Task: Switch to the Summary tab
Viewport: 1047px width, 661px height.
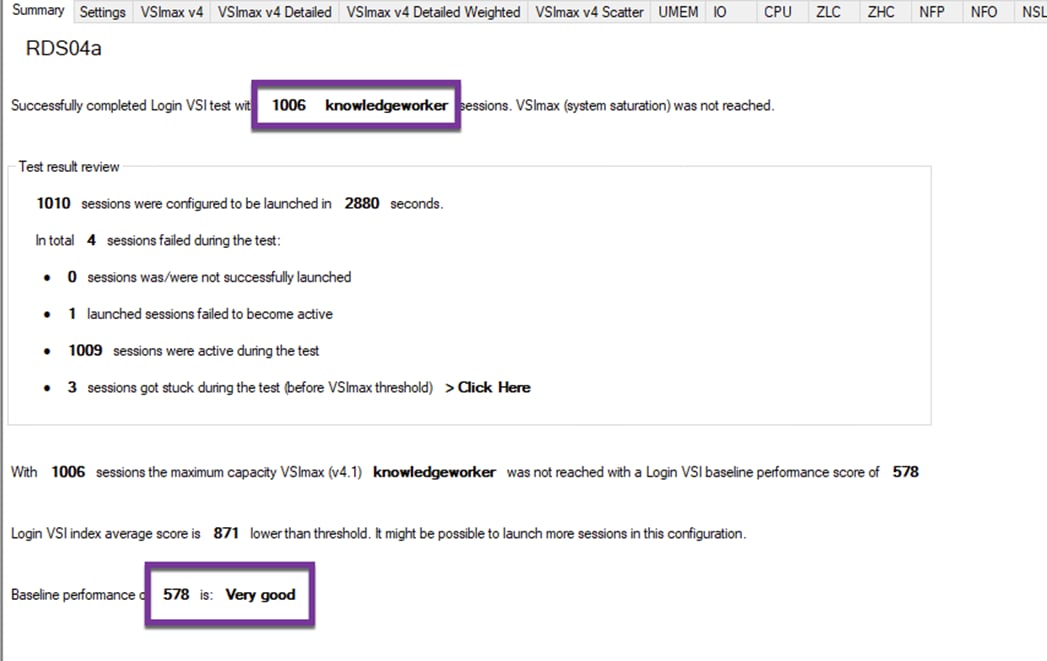Action: tap(37, 11)
